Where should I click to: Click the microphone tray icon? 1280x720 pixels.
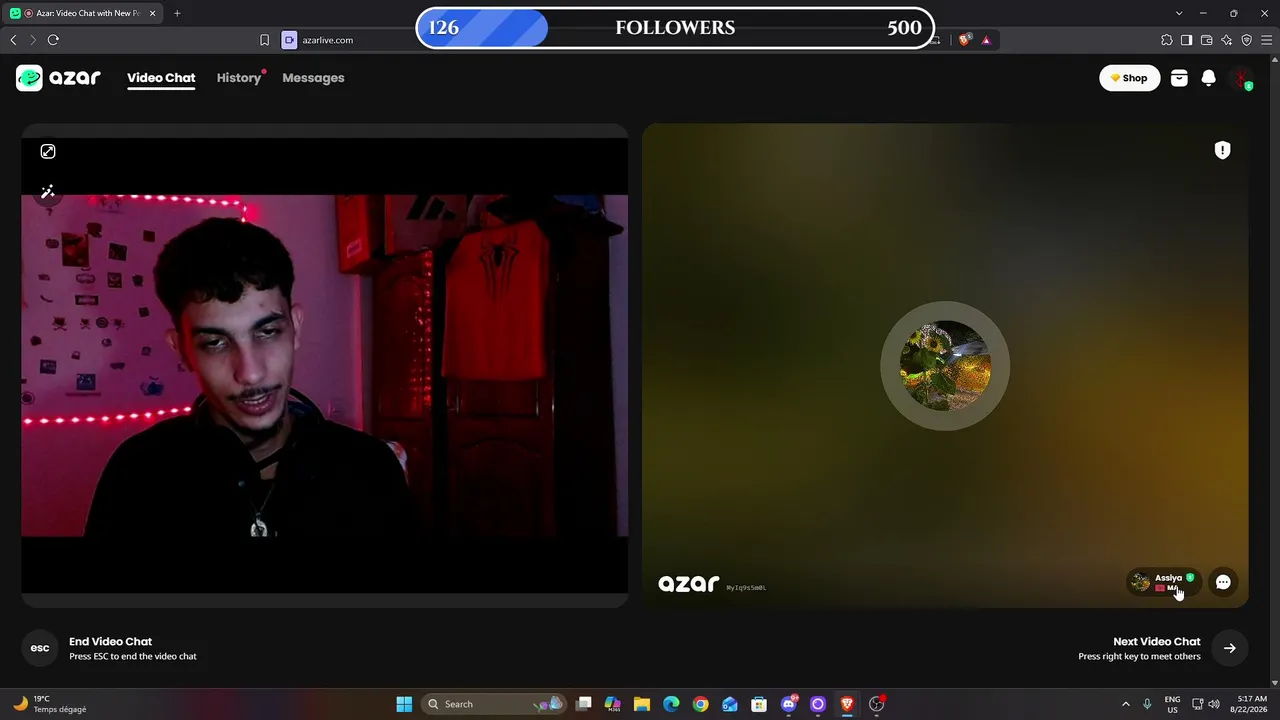(x=1147, y=704)
